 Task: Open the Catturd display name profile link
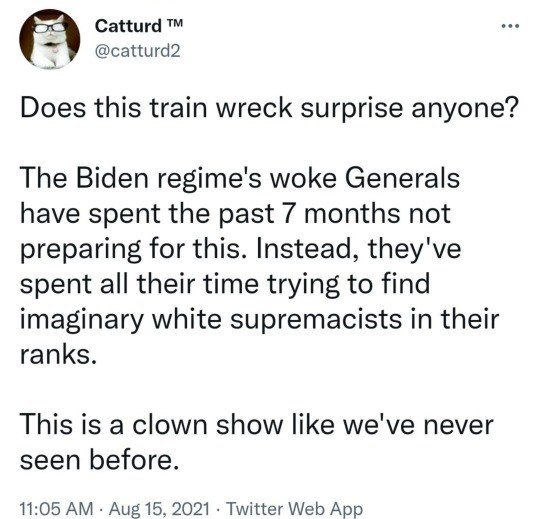(x=128, y=26)
